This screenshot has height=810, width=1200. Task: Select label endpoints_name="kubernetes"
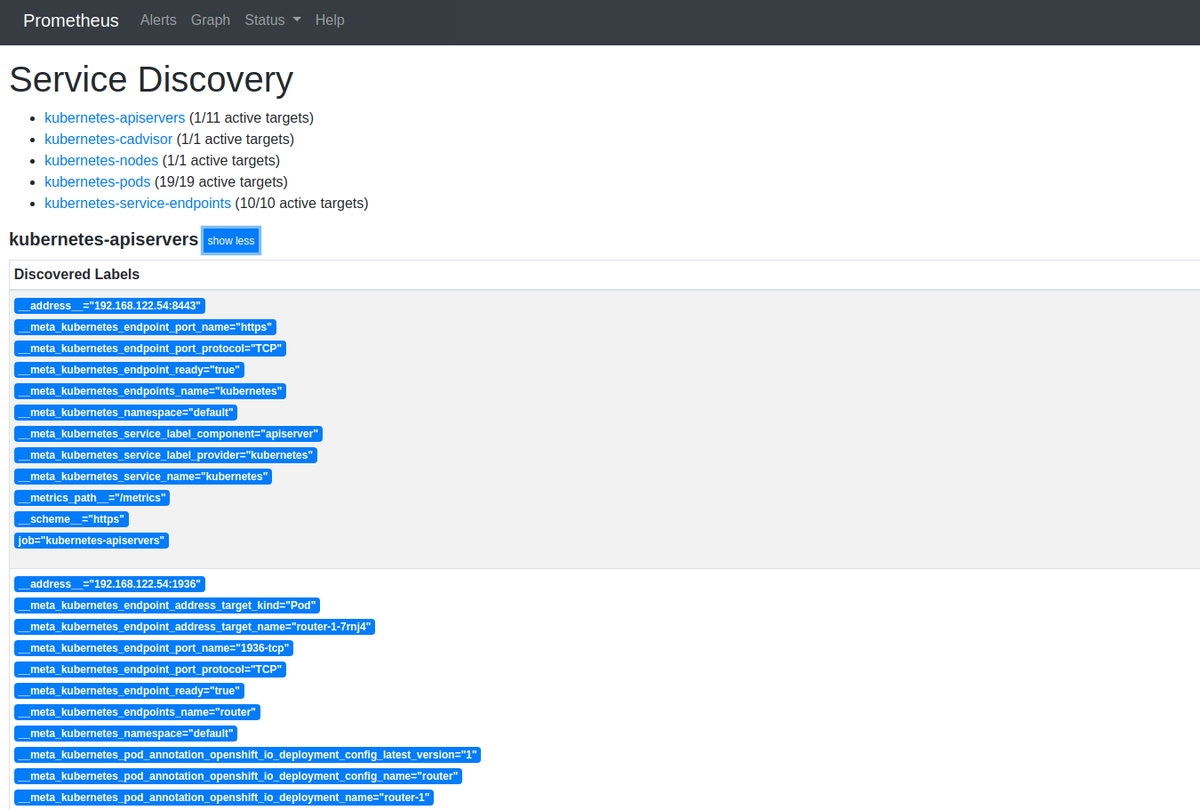point(150,391)
